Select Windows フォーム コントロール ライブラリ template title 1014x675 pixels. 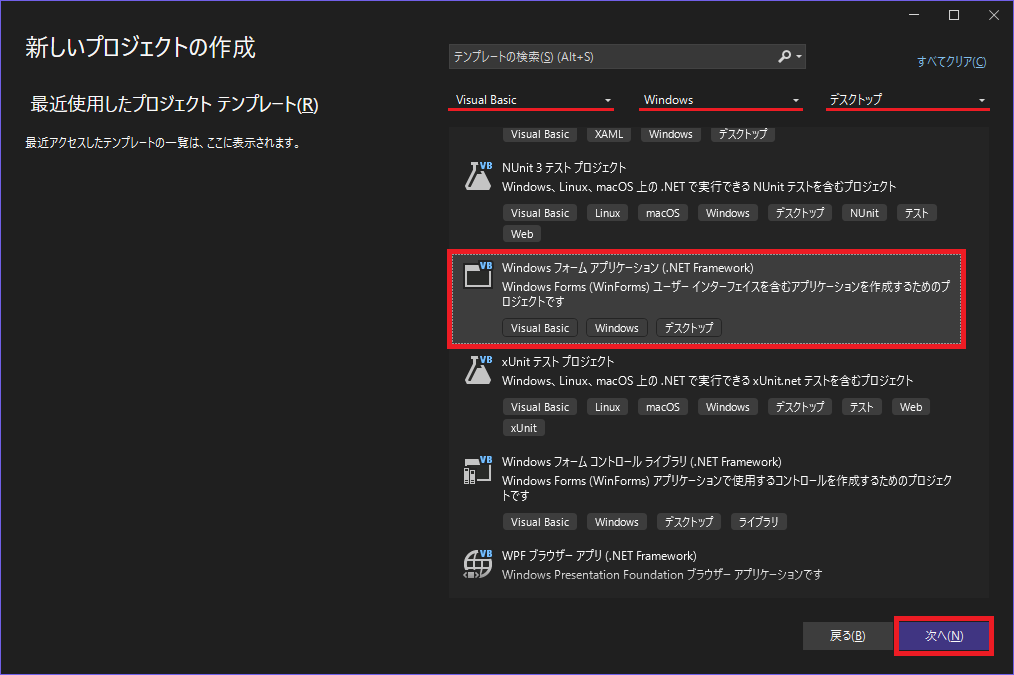coord(642,462)
